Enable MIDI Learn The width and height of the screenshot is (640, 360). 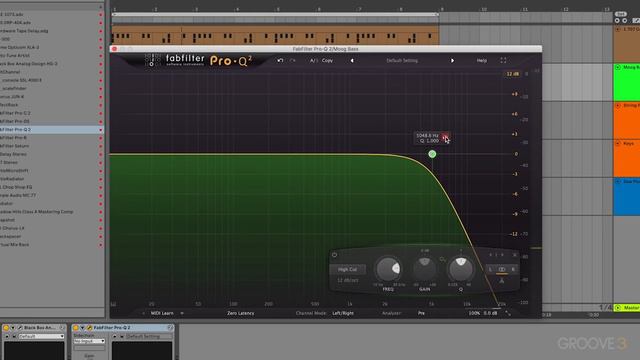[x=162, y=313]
